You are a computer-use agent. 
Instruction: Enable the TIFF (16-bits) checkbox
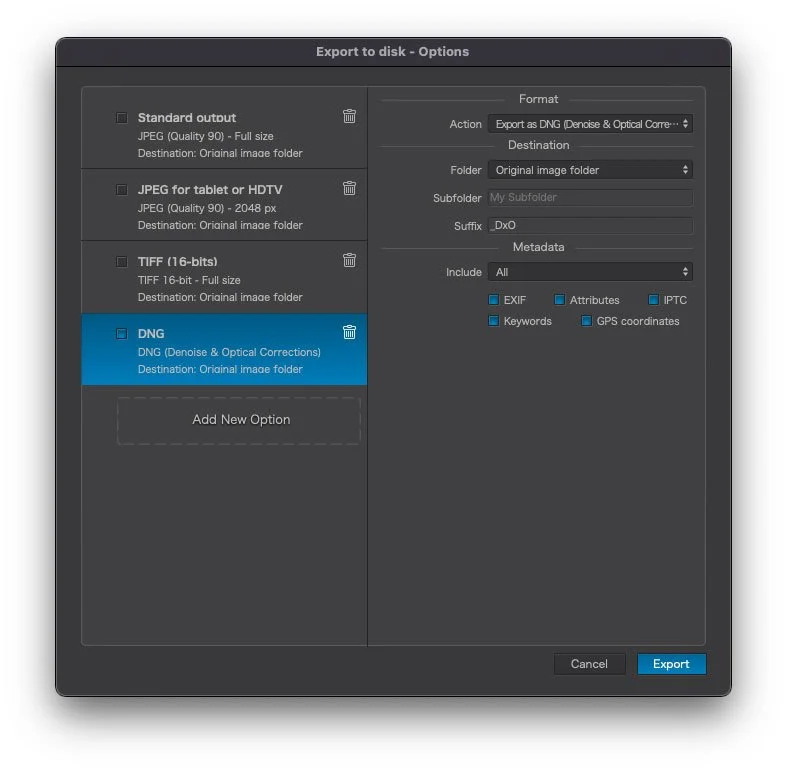click(x=121, y=262)
